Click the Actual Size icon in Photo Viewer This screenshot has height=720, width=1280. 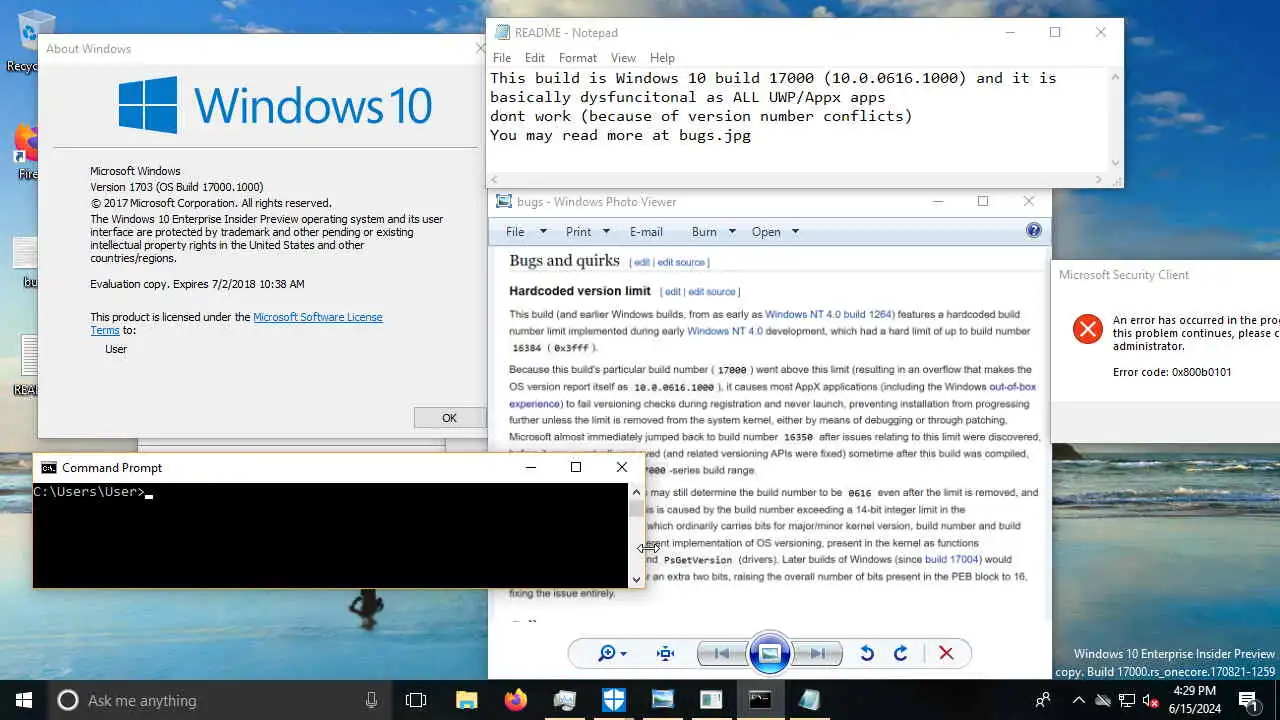click(665, 653)
